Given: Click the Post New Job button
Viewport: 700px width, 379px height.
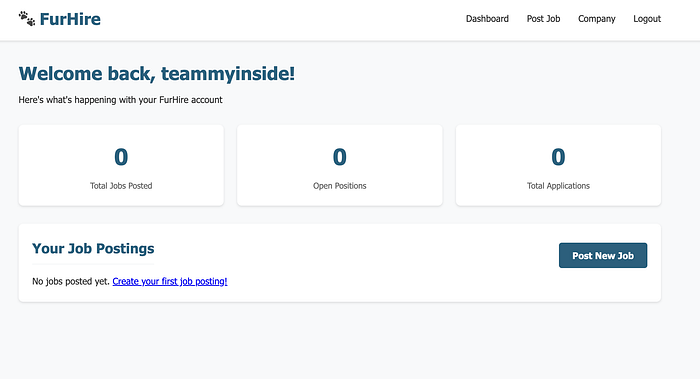Looking at the screenshot, I should click(603, 255).
